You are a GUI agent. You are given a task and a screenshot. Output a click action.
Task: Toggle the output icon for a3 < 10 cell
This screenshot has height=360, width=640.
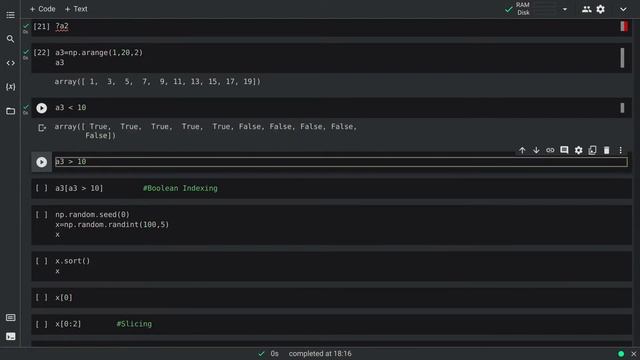coord(42,128)
